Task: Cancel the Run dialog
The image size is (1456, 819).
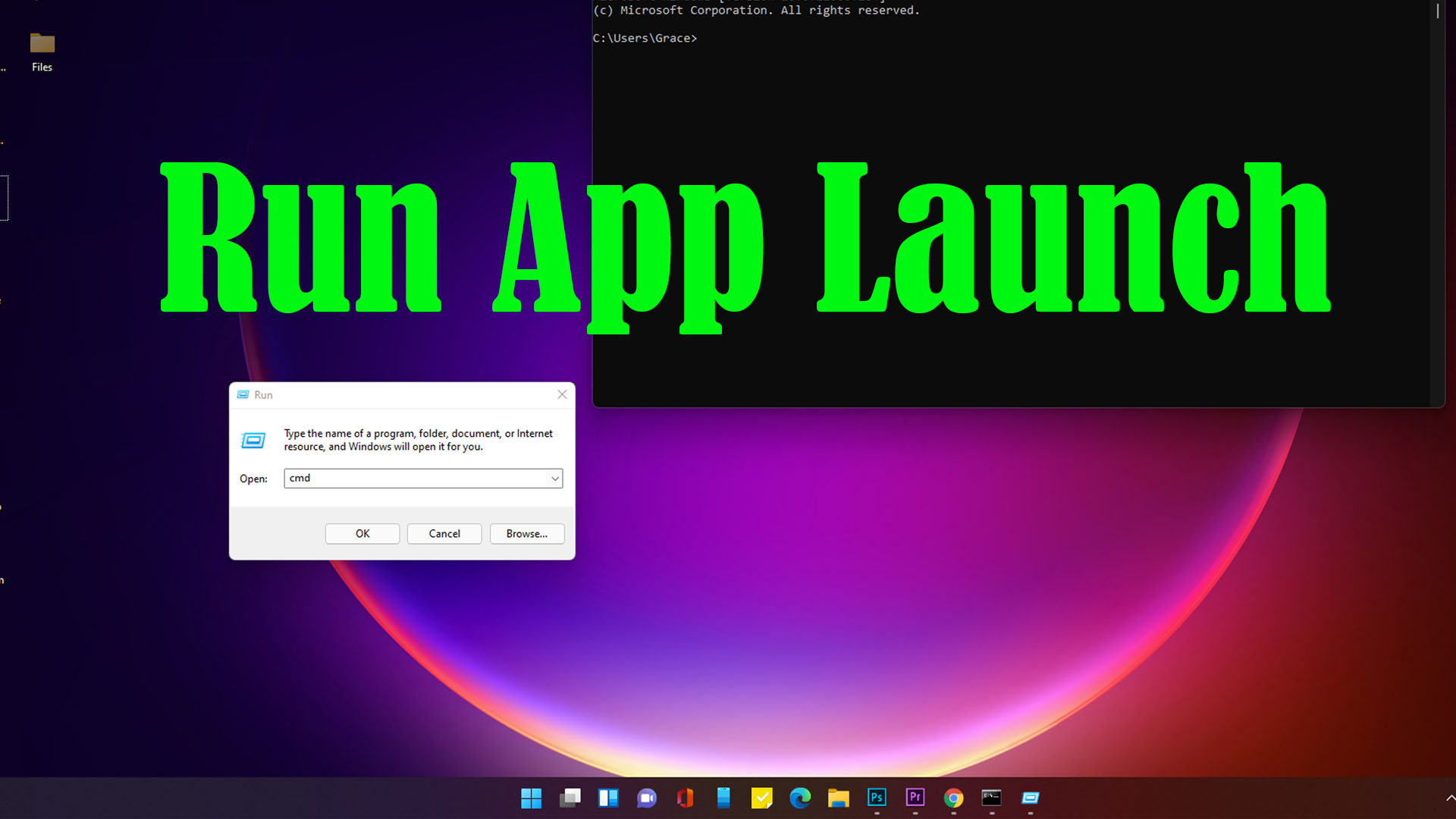Action: click(x=444, y=533)
